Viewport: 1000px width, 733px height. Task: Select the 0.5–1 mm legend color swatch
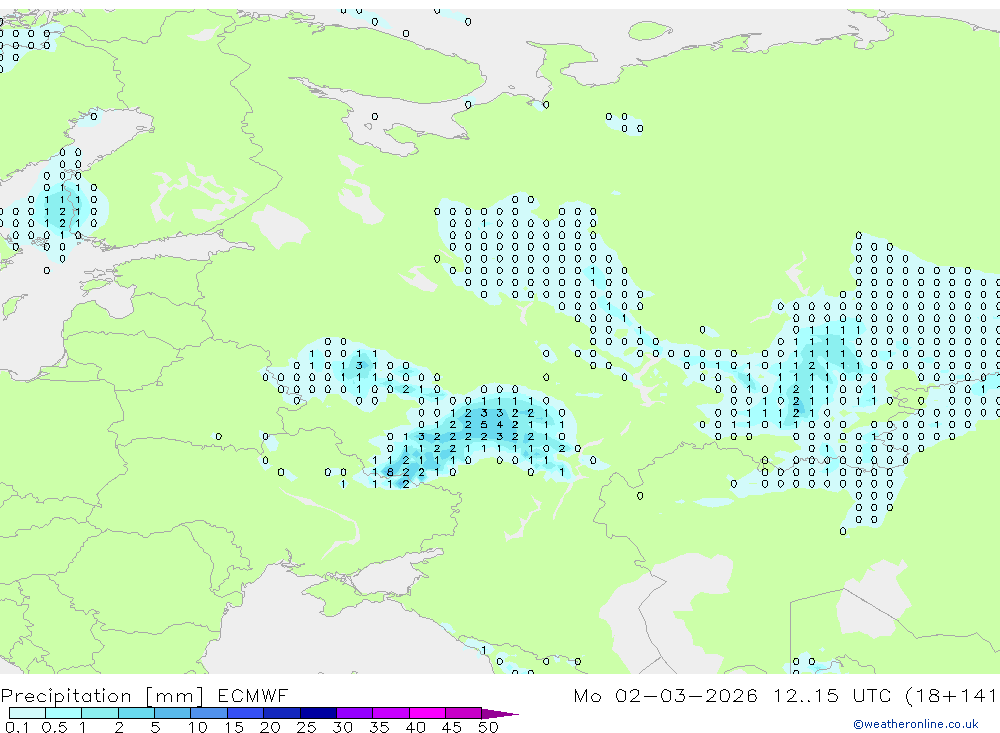(63, 713)
